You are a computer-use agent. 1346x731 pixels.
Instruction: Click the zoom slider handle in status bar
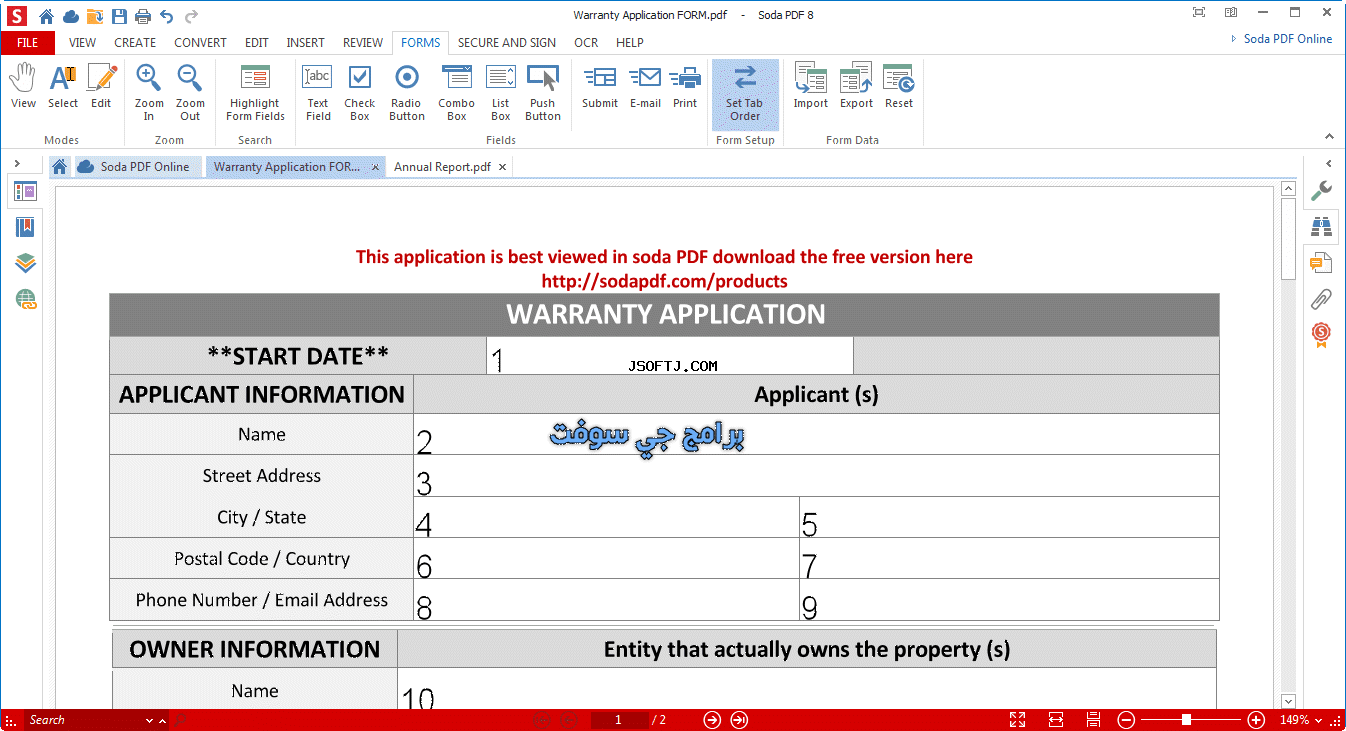[1186, 720]
